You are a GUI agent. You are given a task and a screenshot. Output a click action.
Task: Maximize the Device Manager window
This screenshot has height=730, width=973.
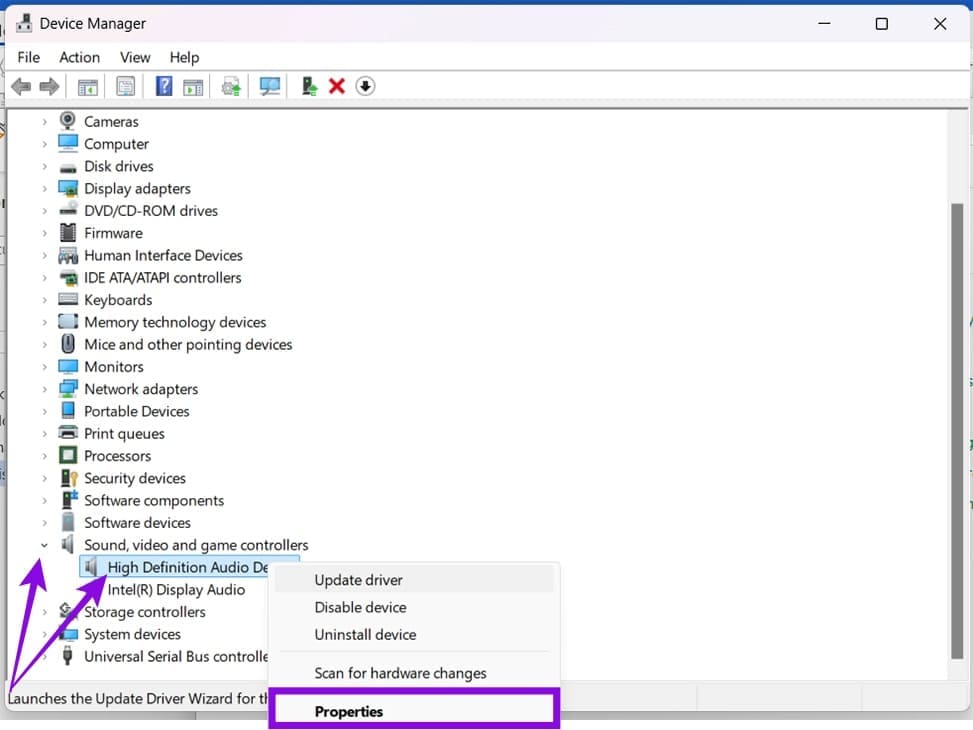(881, 24)
